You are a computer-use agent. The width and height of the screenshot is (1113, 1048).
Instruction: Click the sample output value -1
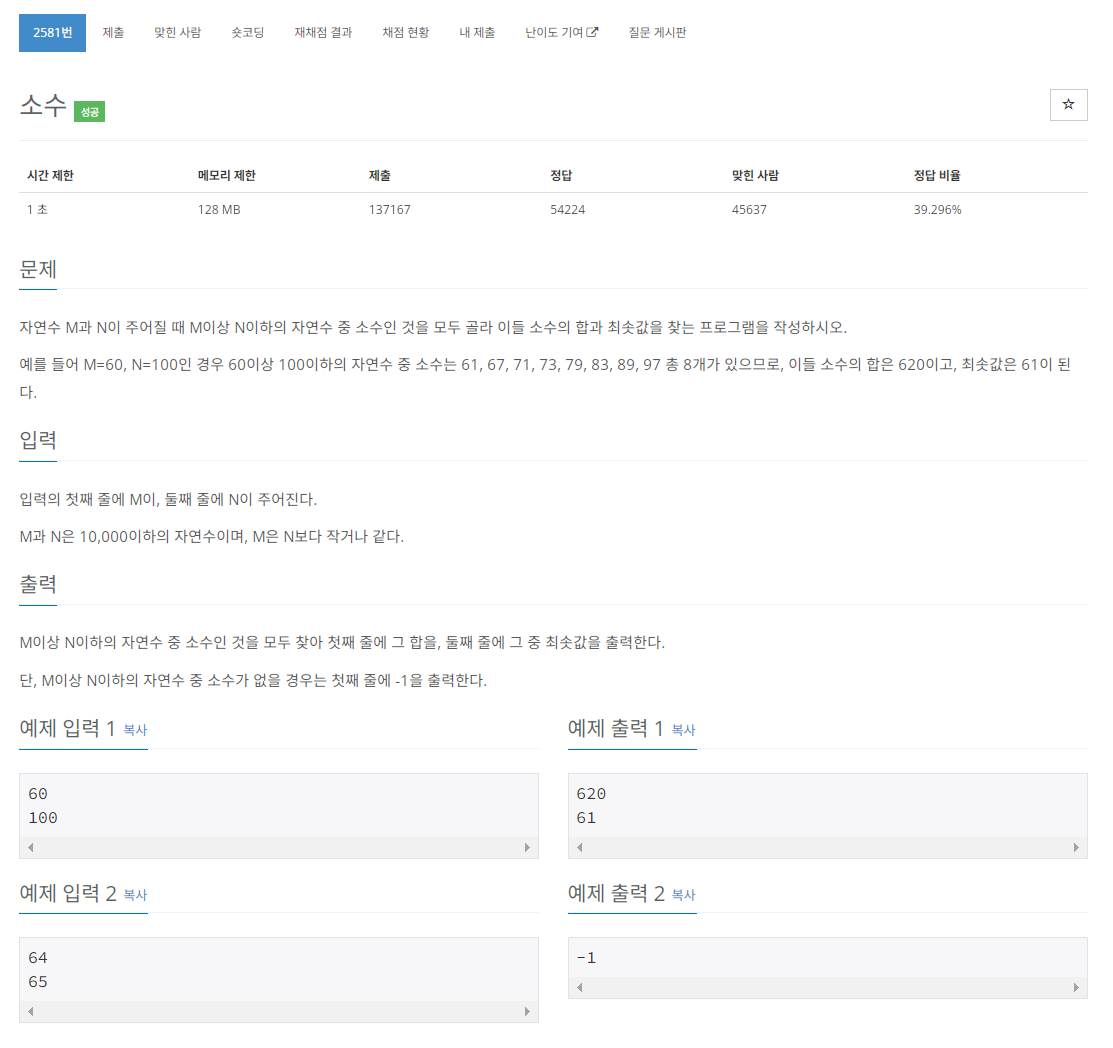pos(586,958)
